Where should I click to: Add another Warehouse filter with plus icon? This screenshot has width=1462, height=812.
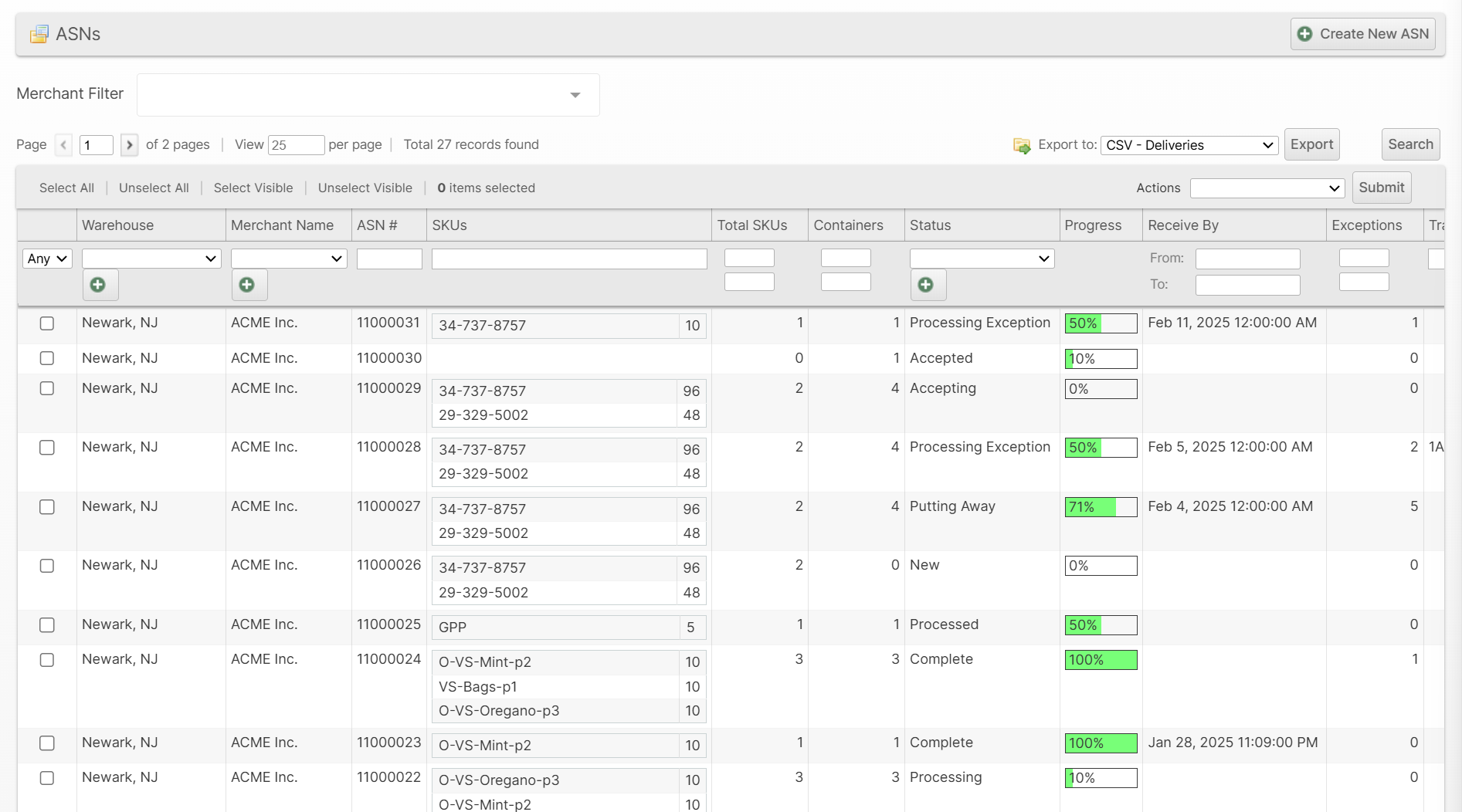pyautogui.click(x=99, y=285)
